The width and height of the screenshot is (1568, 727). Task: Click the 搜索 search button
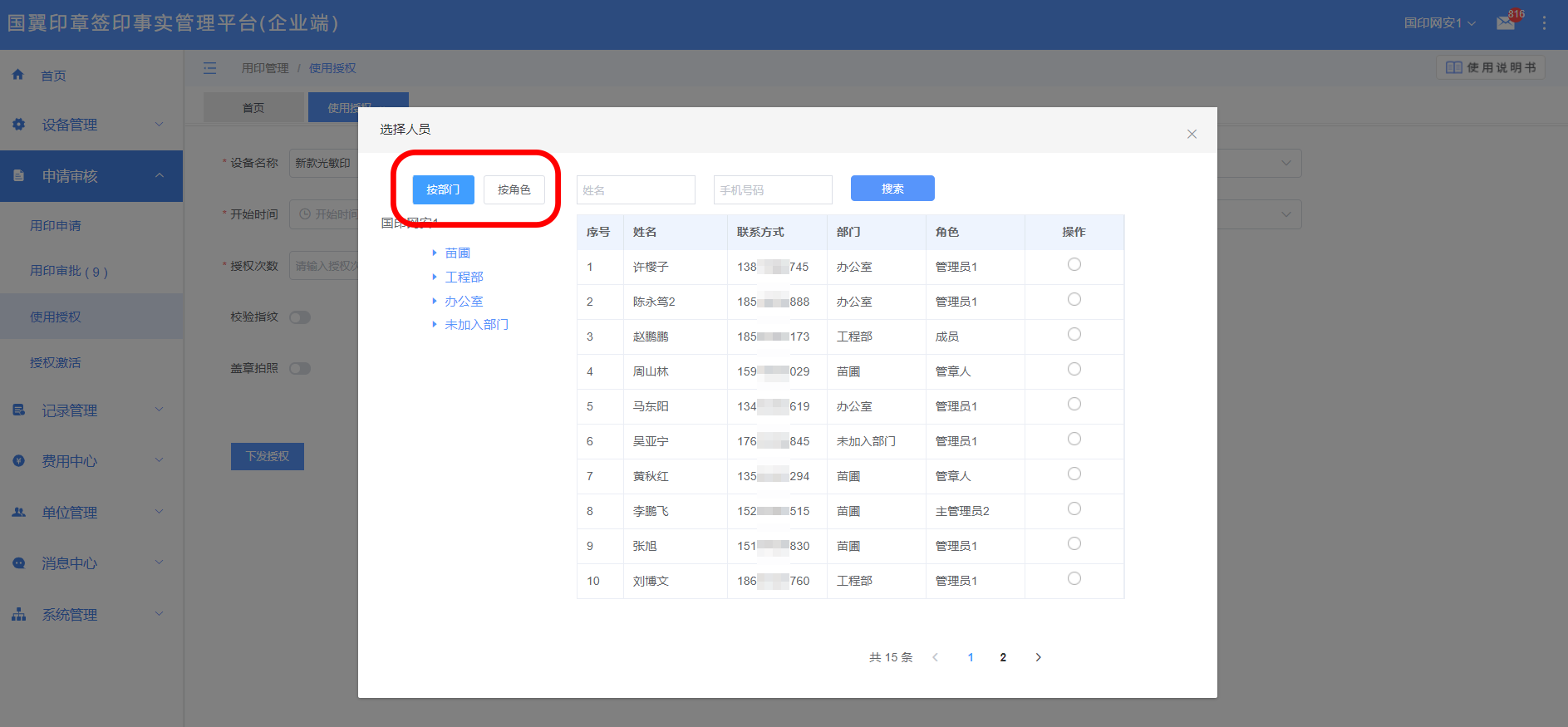tap(892, 189)
